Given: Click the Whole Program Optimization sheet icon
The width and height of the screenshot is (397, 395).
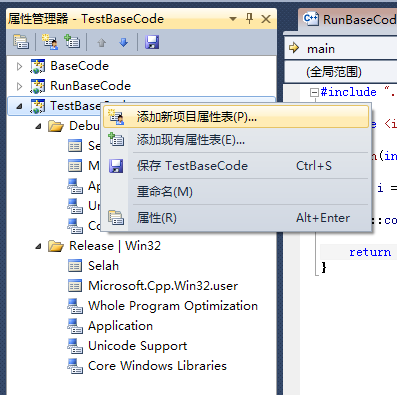Looking at the screenshot, I should (75, 306).
